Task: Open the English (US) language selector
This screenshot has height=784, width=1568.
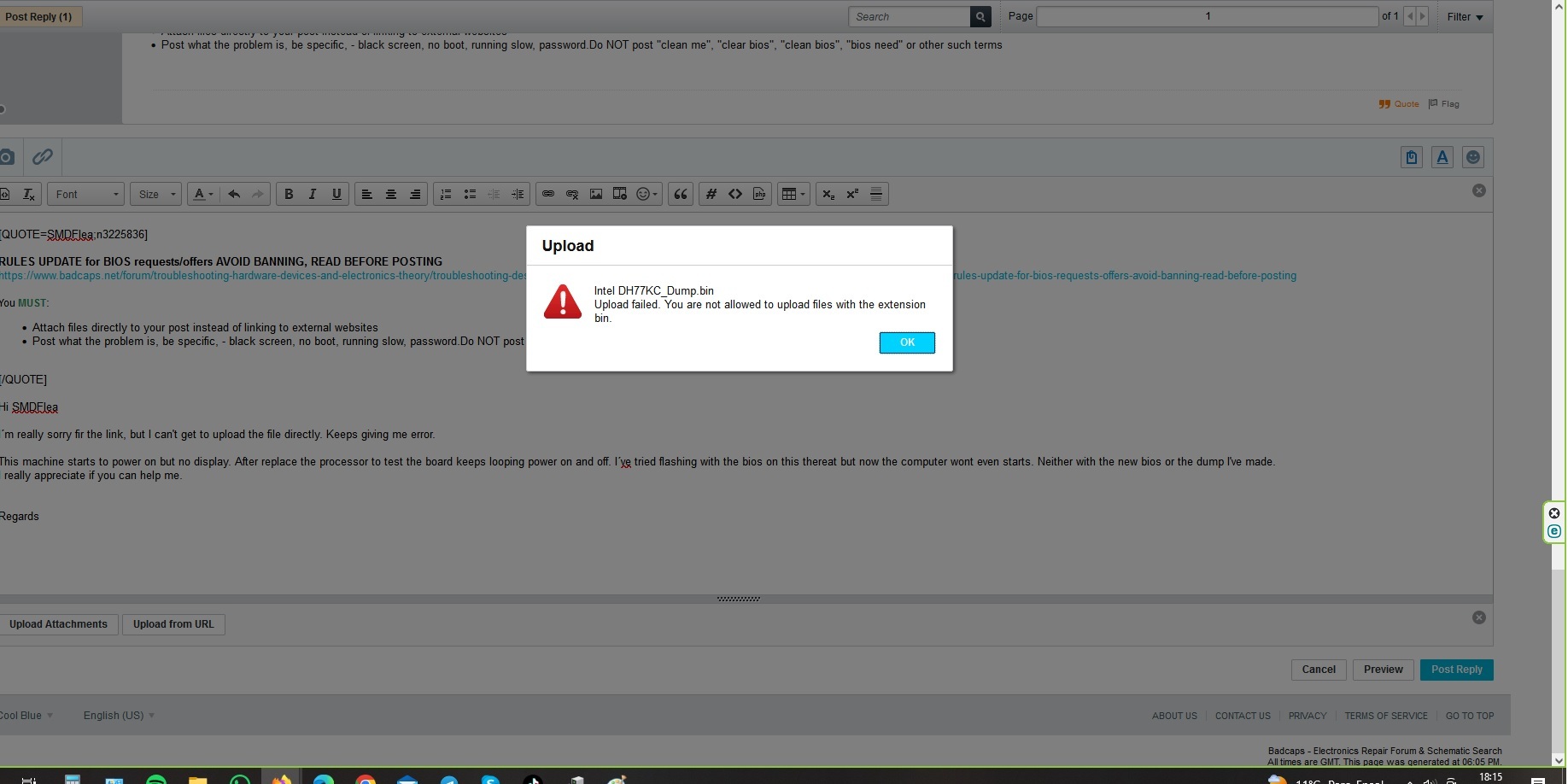Action: pyautogui.click(x=119, y=716)
